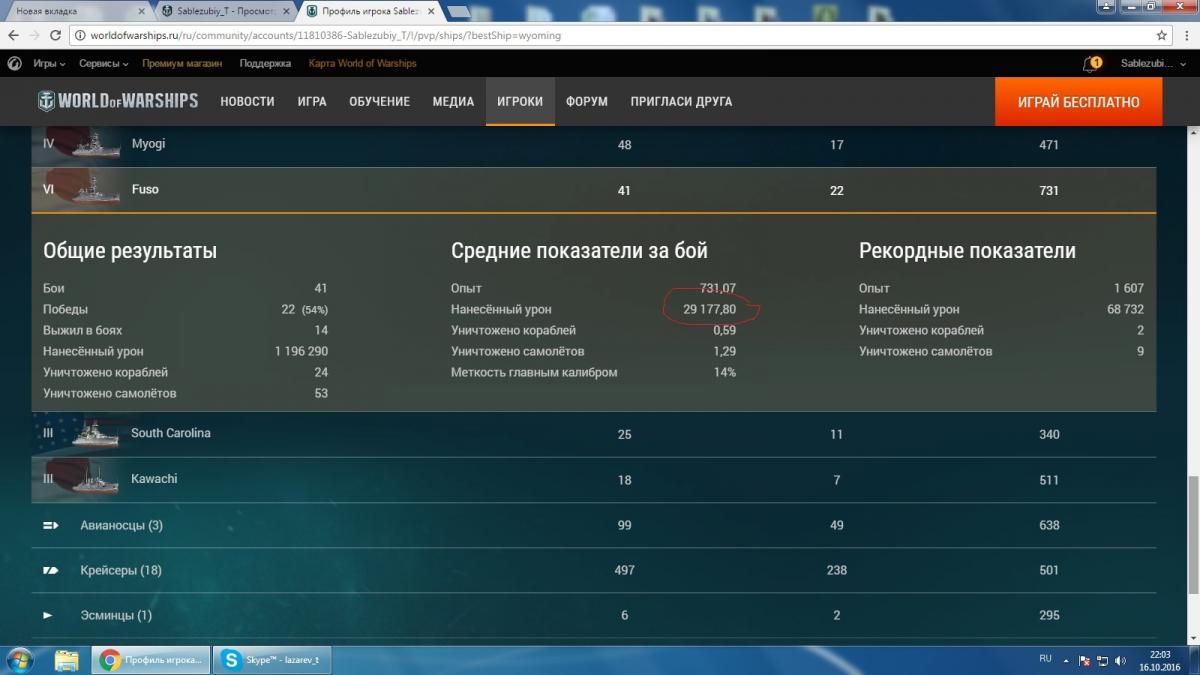Viewport: 1200px width, 675px height.
Task: Open the Chrome menu (three dots)
Action: [x=1187, y=35]
